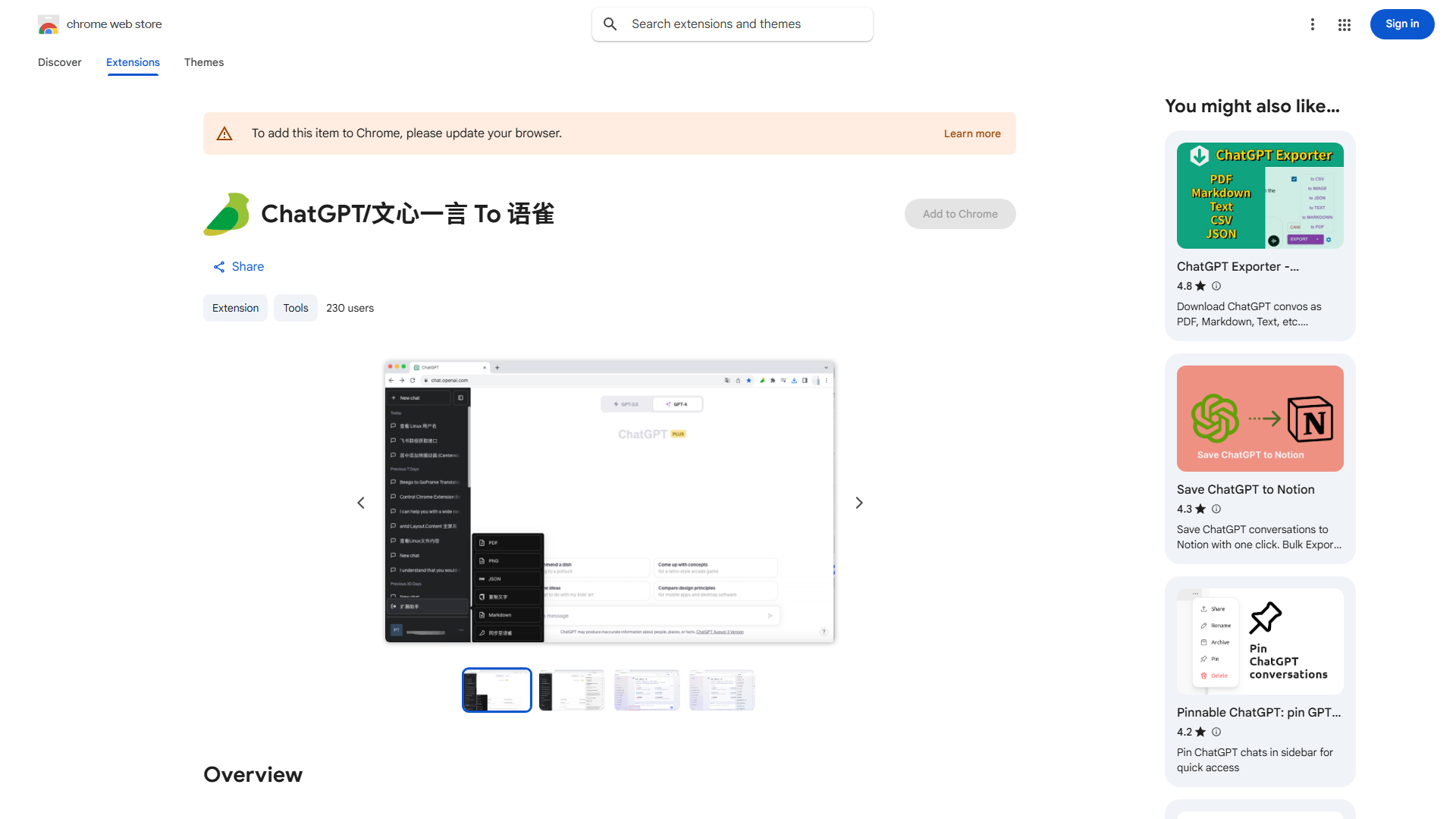Click the Chrome Web Store logo
1456x819 pixels.
(49, 24)
